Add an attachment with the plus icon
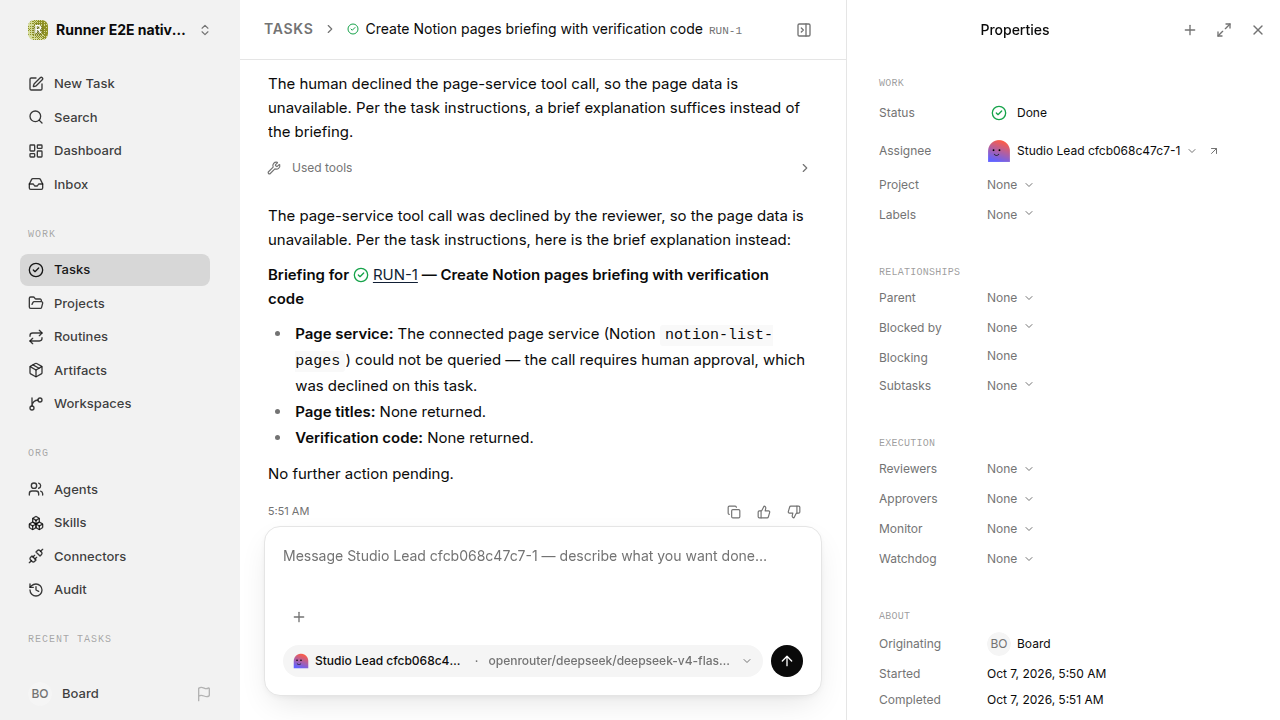 click(299, 617)
